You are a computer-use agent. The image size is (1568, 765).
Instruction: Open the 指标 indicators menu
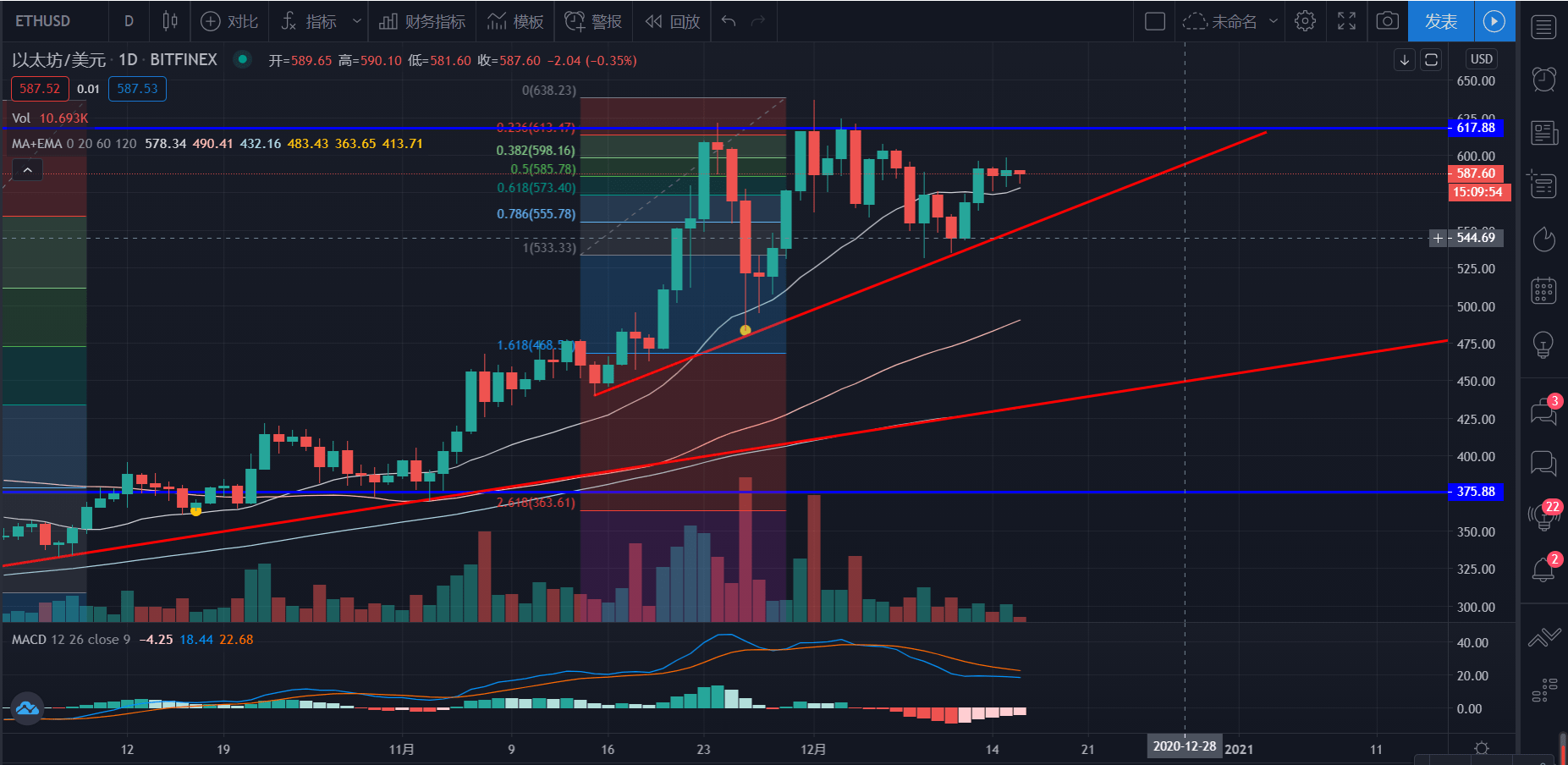click(x=309, y=21)
